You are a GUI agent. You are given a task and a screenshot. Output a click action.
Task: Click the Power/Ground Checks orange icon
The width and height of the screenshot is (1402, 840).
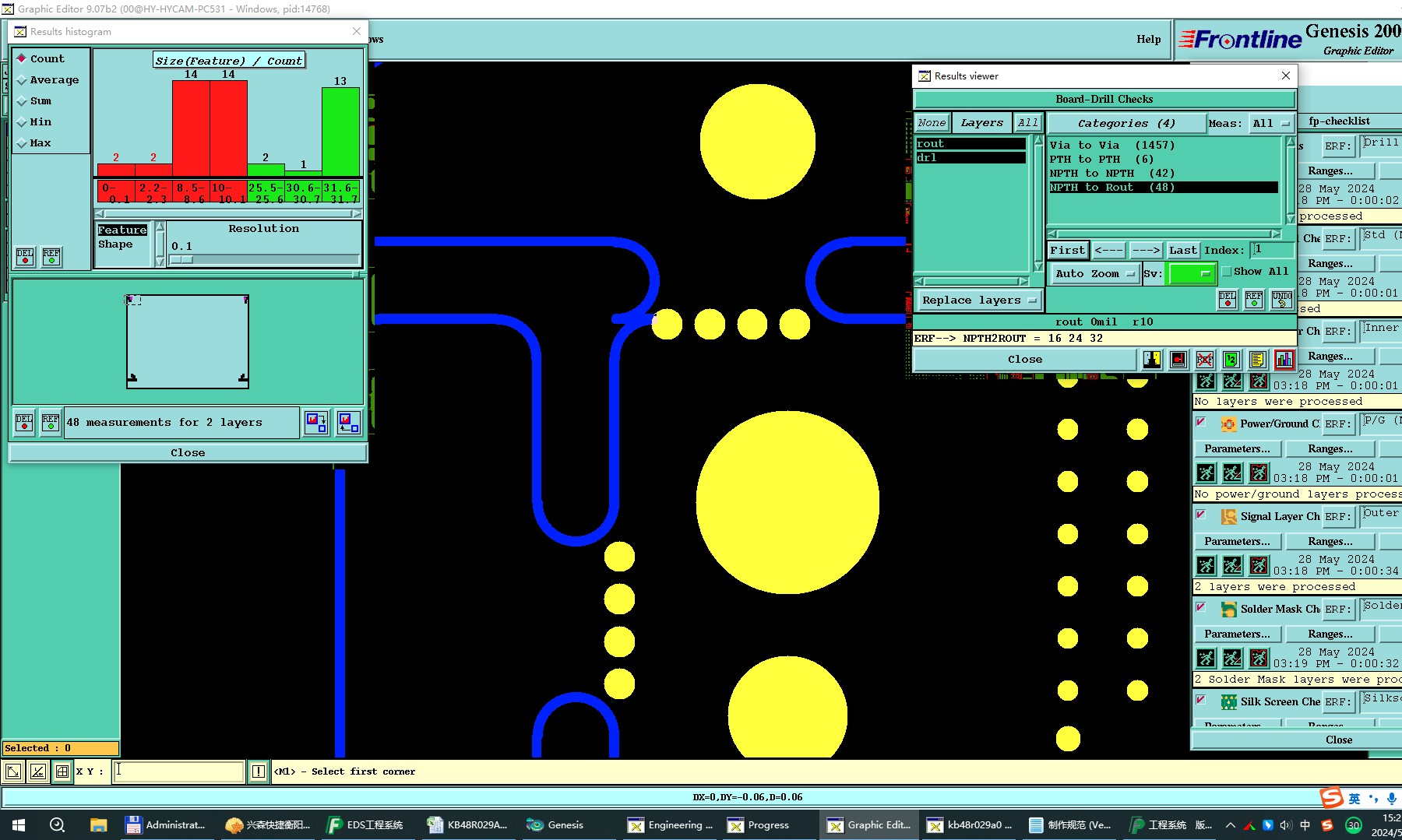1229,424
